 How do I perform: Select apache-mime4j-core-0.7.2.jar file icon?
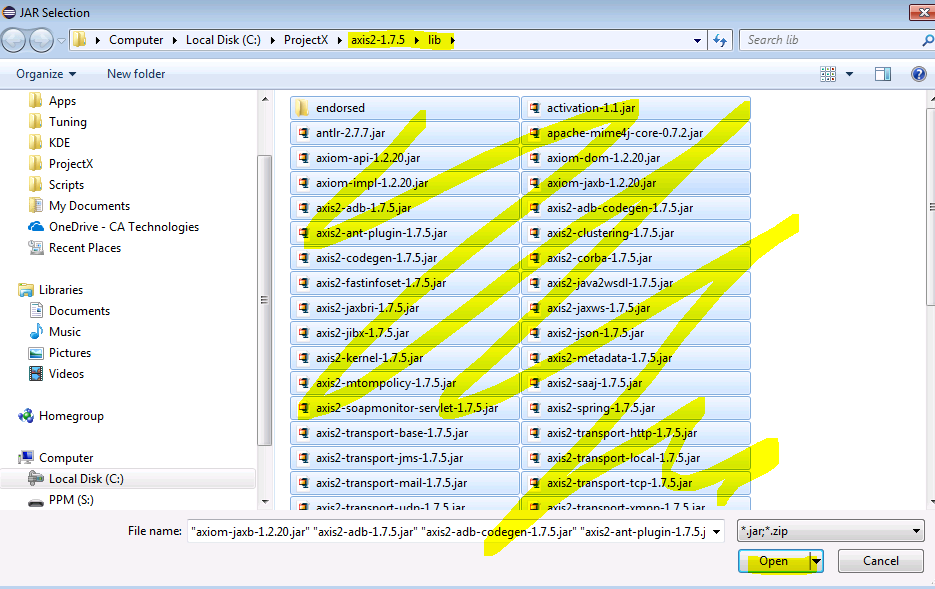pyautogui.click(x=535, y=133)
